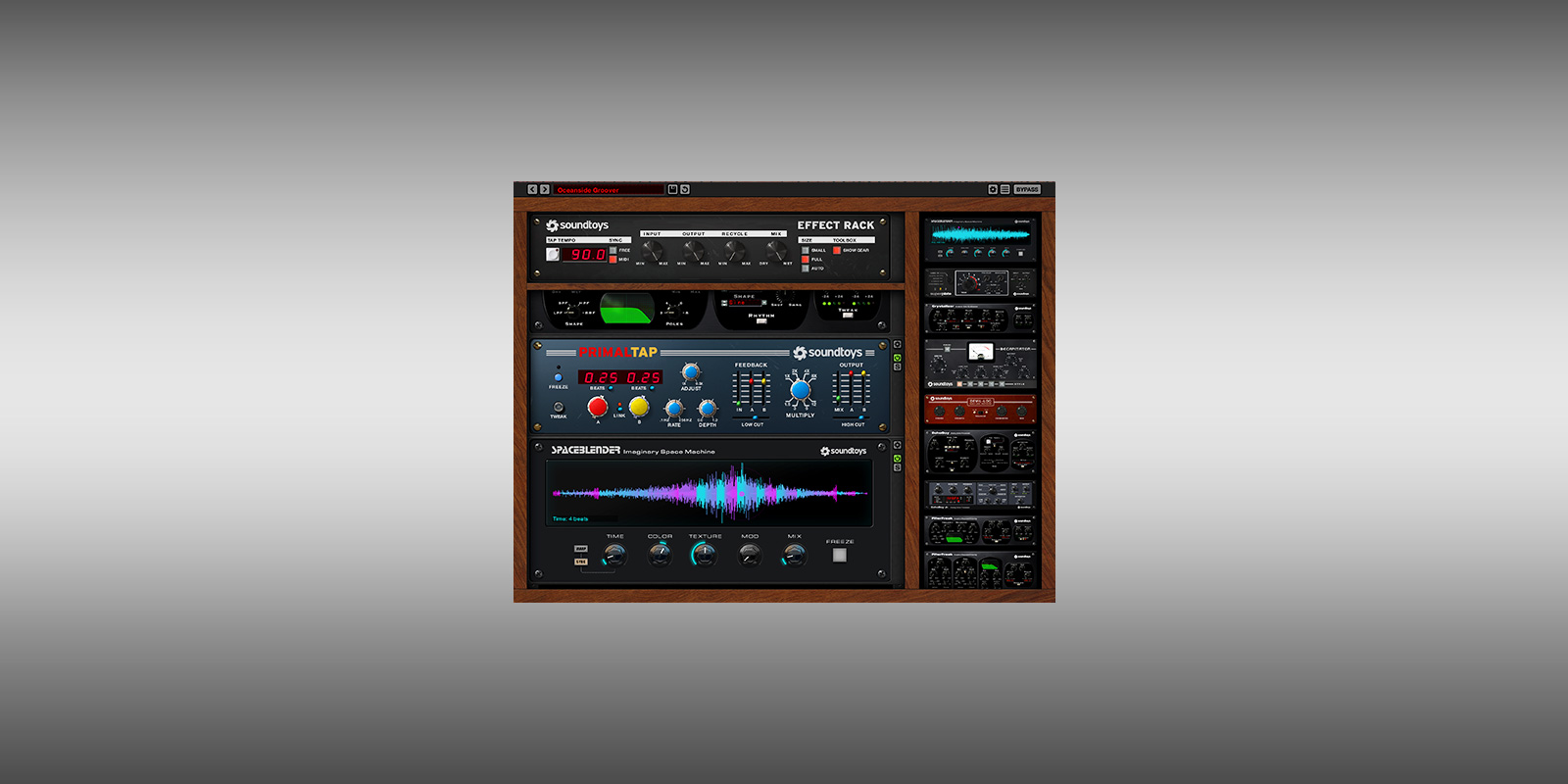Click the SpaceBlender Color knob
Screen dimensions: 1568x784
(x=660, y=556)
